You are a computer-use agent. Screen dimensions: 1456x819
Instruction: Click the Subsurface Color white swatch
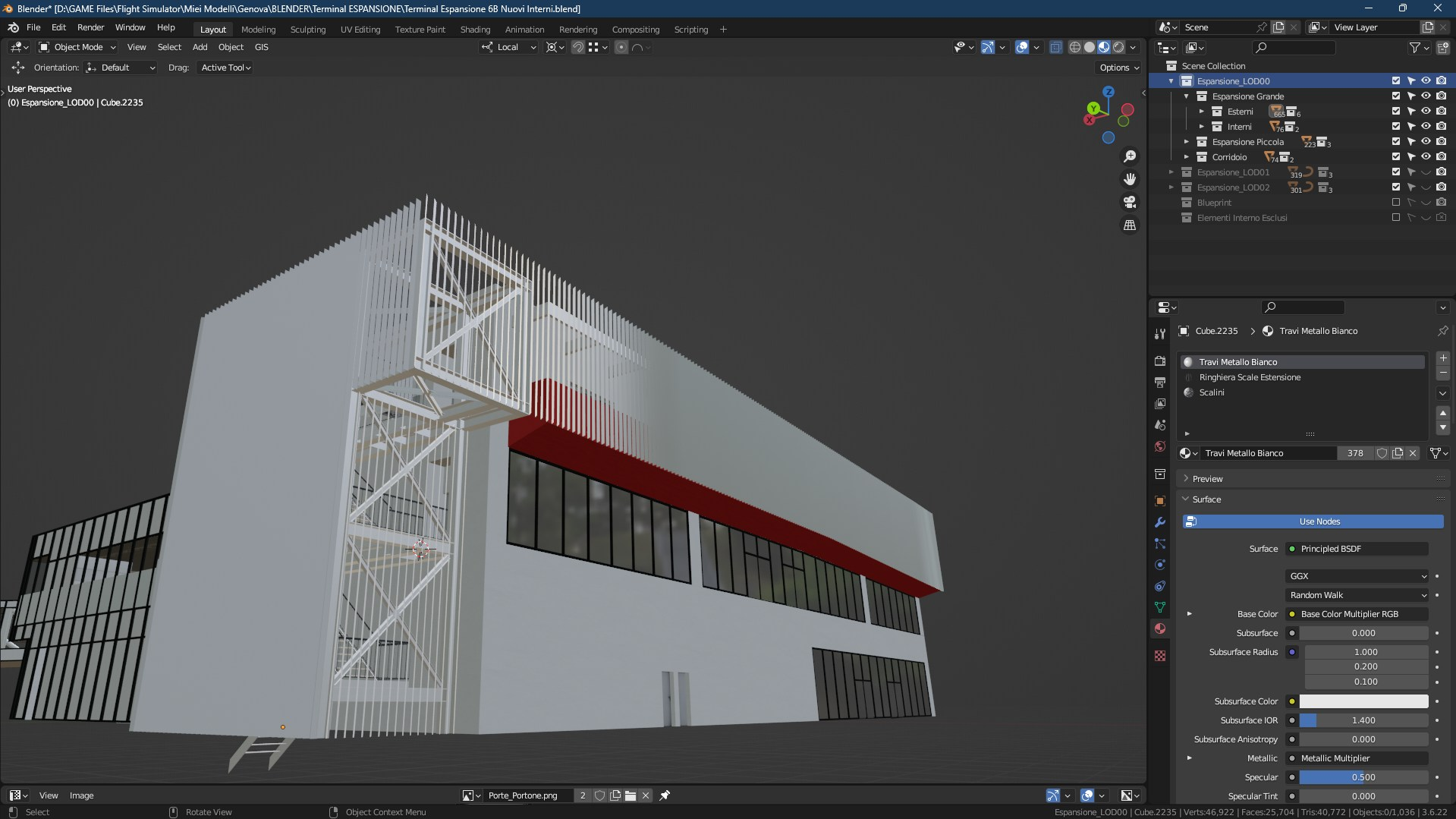[x=1363, y=701]
